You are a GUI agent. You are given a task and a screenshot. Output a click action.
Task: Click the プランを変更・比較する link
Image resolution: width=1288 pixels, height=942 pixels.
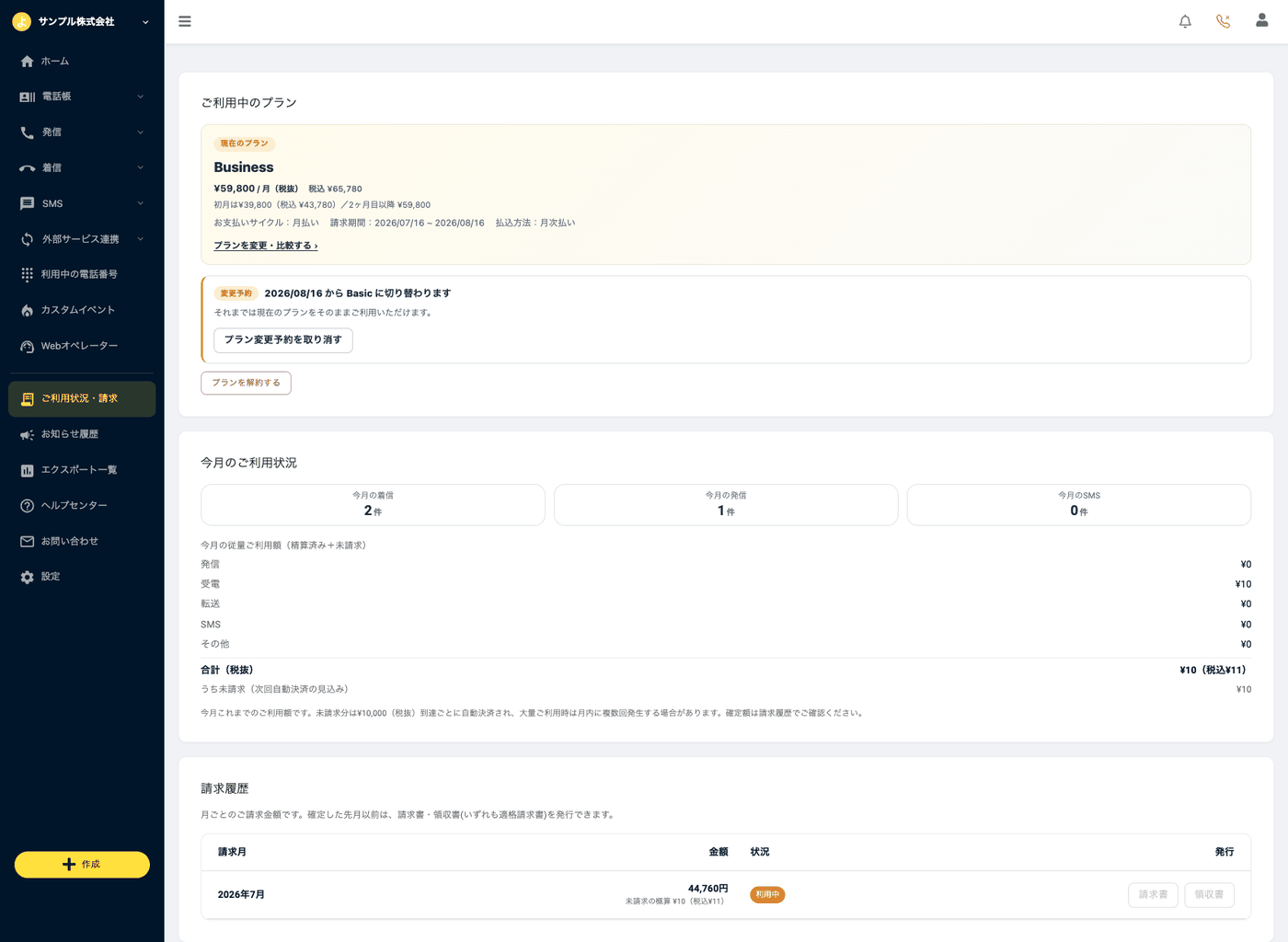tap(266, 246)
